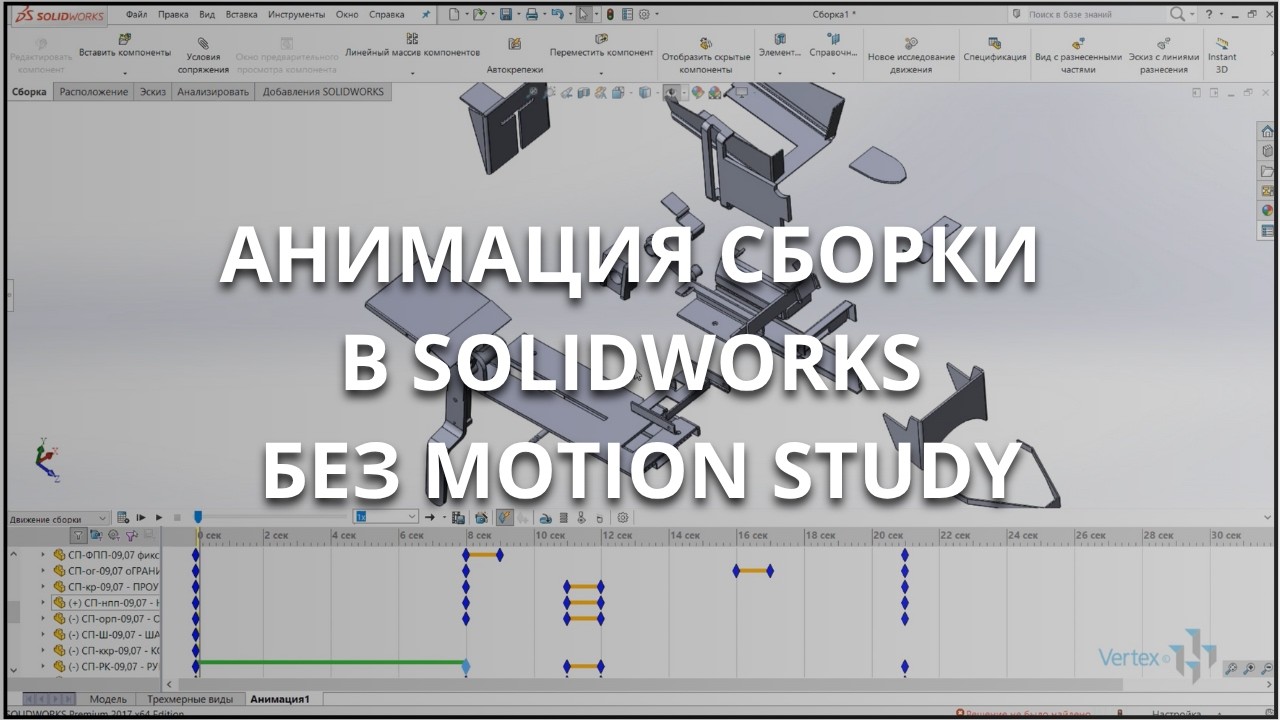The width and height of the screenshot is (1280, 720).
Task: Switch to Добавления SOLIDWORKS tab
Action: pyautogui.click(x=322, y=92)
